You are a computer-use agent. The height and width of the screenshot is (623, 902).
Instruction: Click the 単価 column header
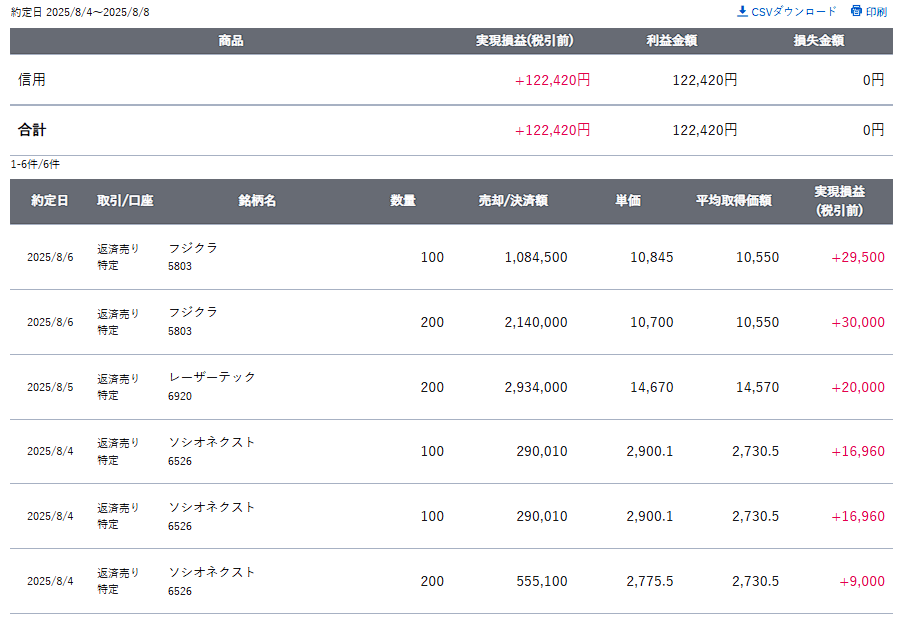[x=628, y=201]
